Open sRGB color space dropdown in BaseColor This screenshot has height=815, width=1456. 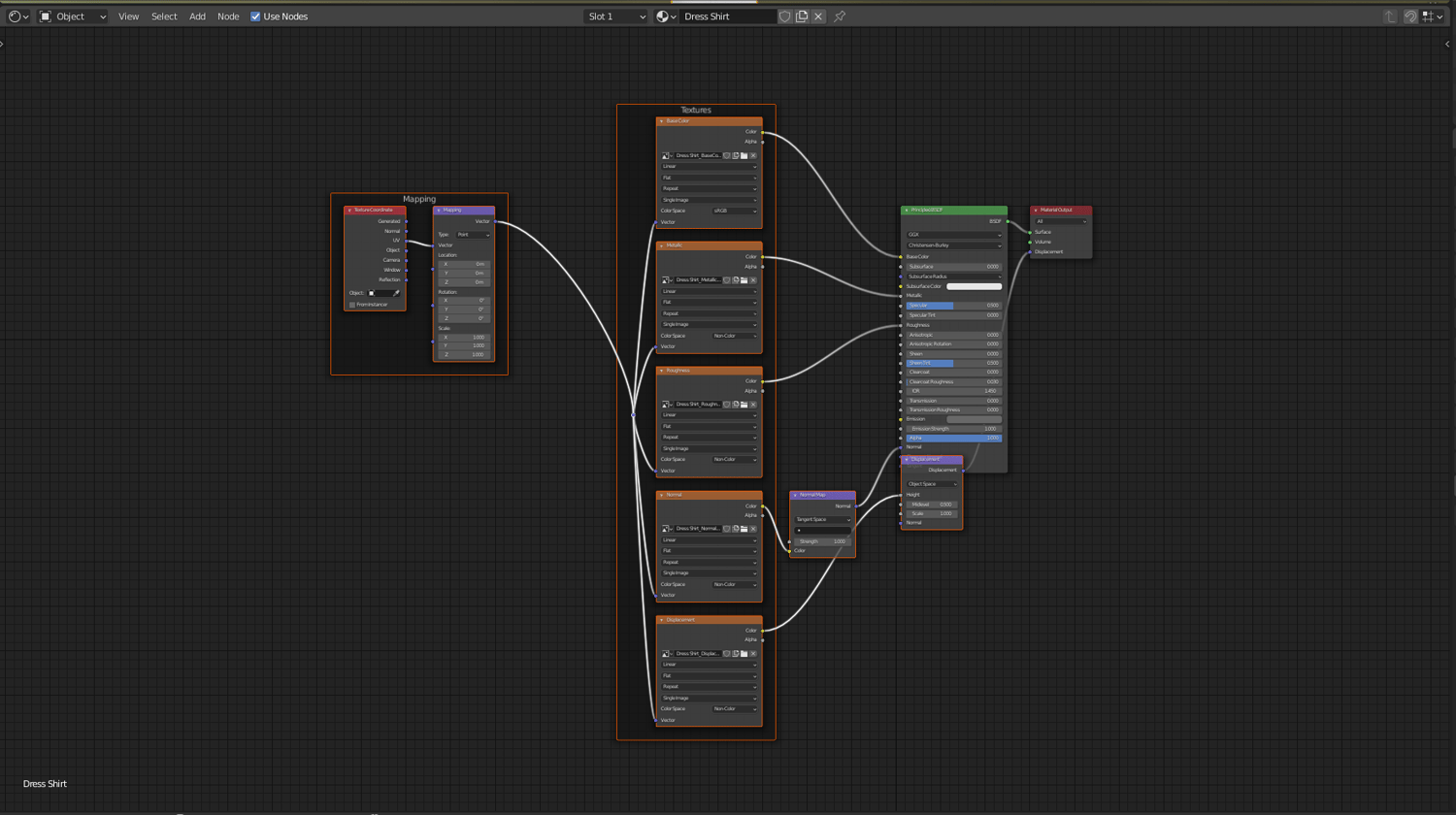[x=734, y=211]
